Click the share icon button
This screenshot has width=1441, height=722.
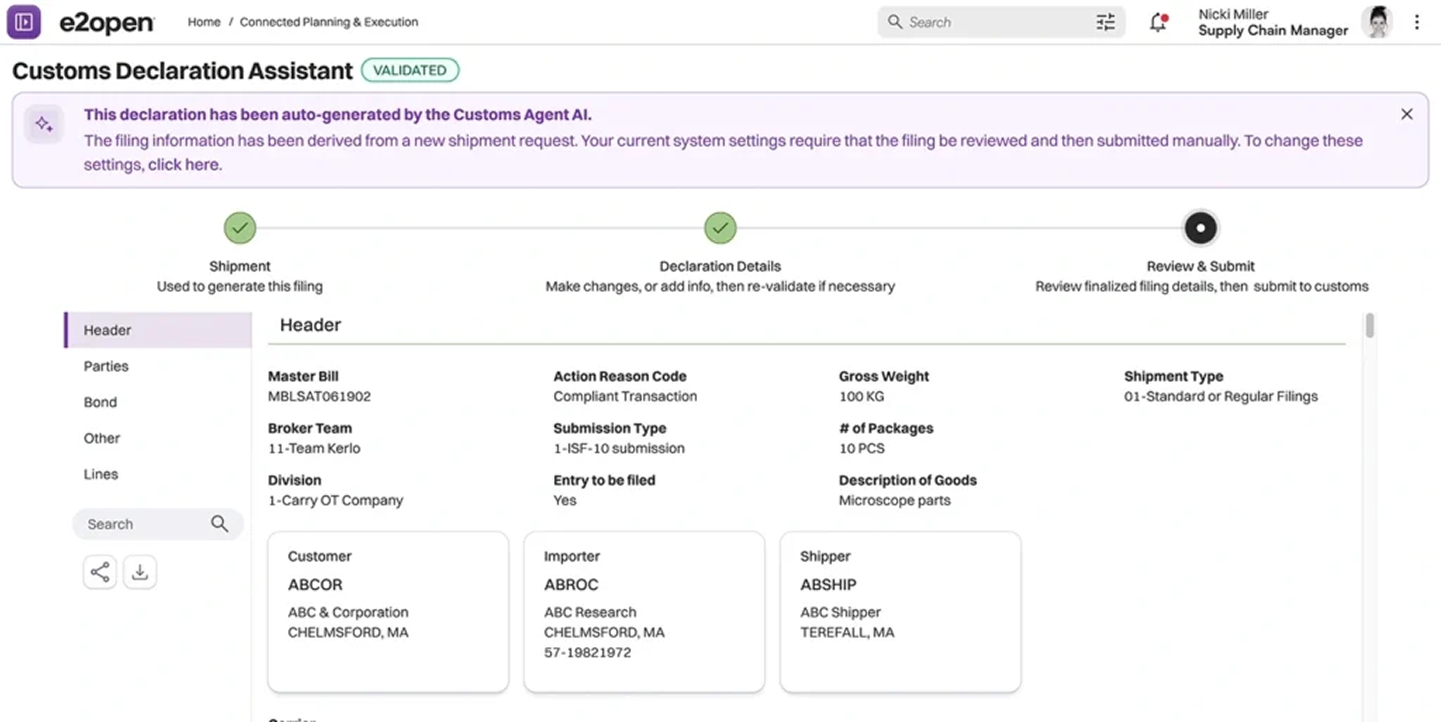pos(100,572)
